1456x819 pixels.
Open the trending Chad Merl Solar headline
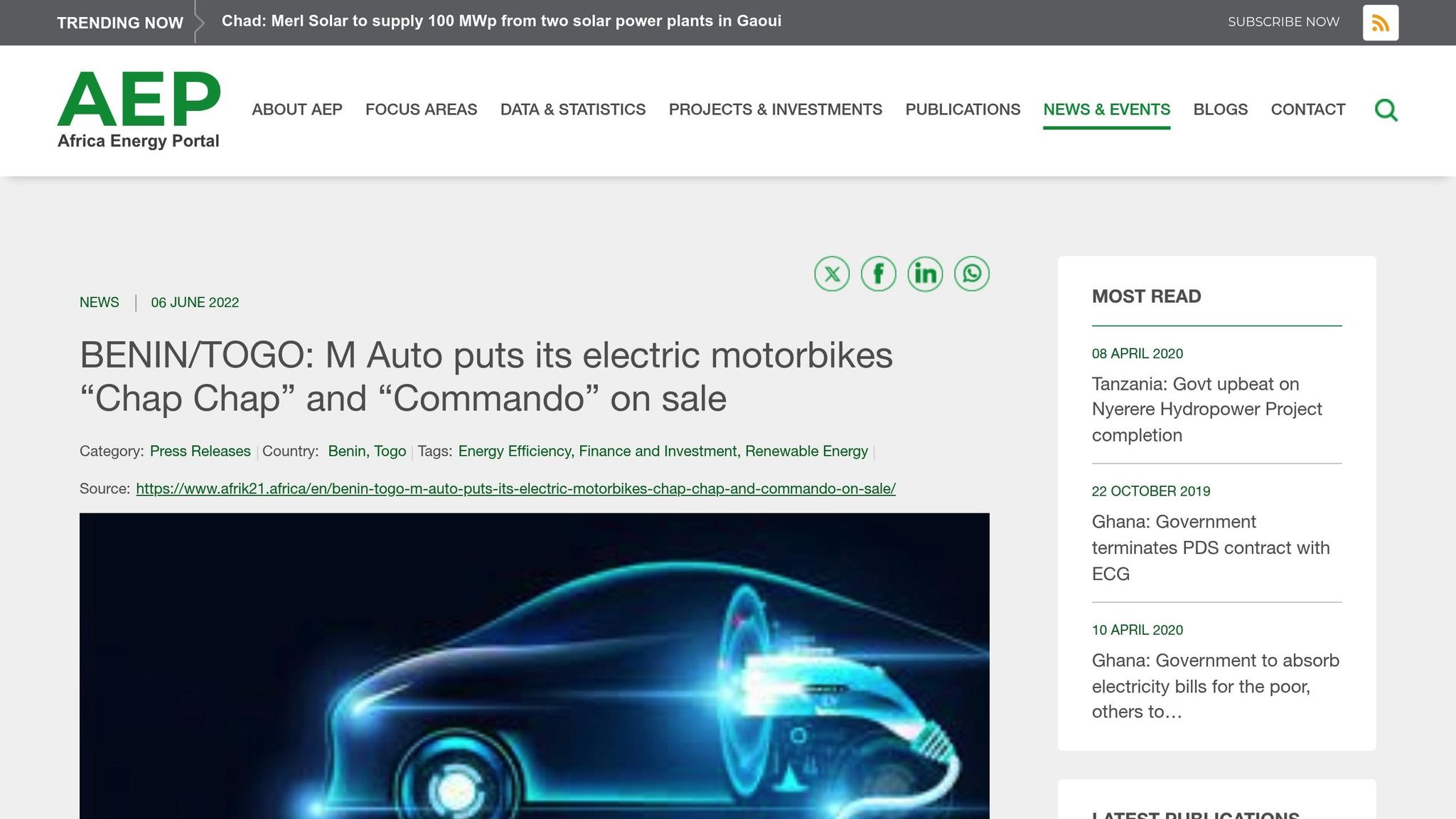(x=501, y=21)
